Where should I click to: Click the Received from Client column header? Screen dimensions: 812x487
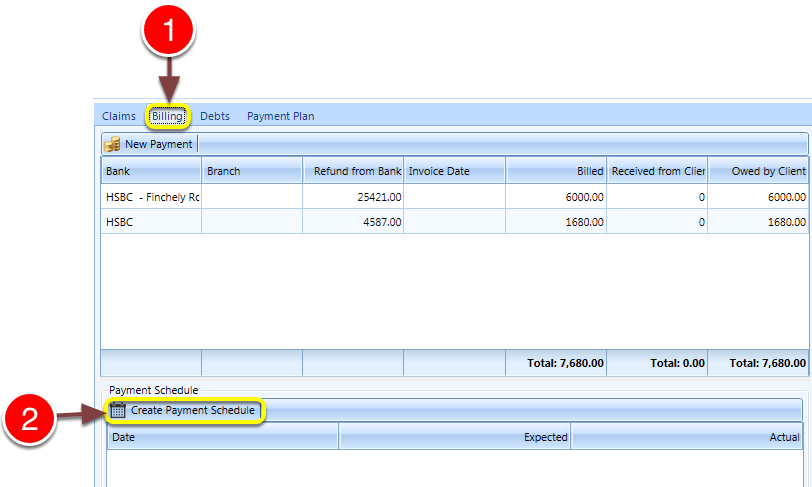point(657,171)
